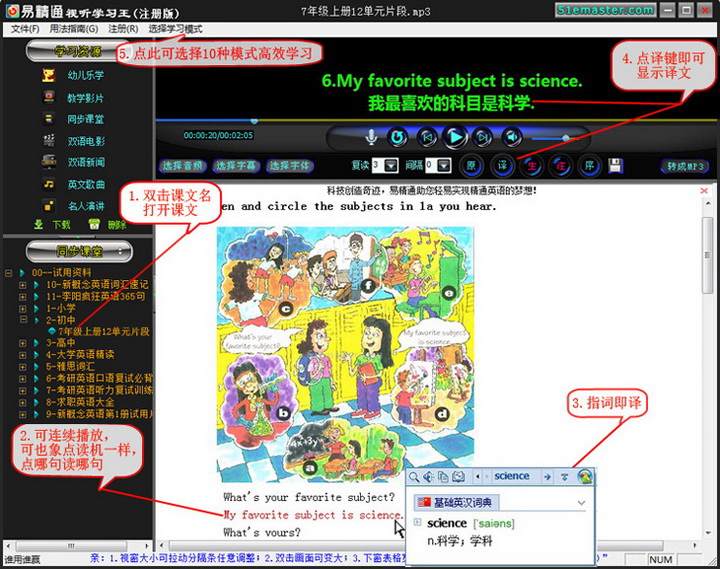Collapse the 2-初中 tree node
This screenshot has width=720, height=569.
pos(22,320)
